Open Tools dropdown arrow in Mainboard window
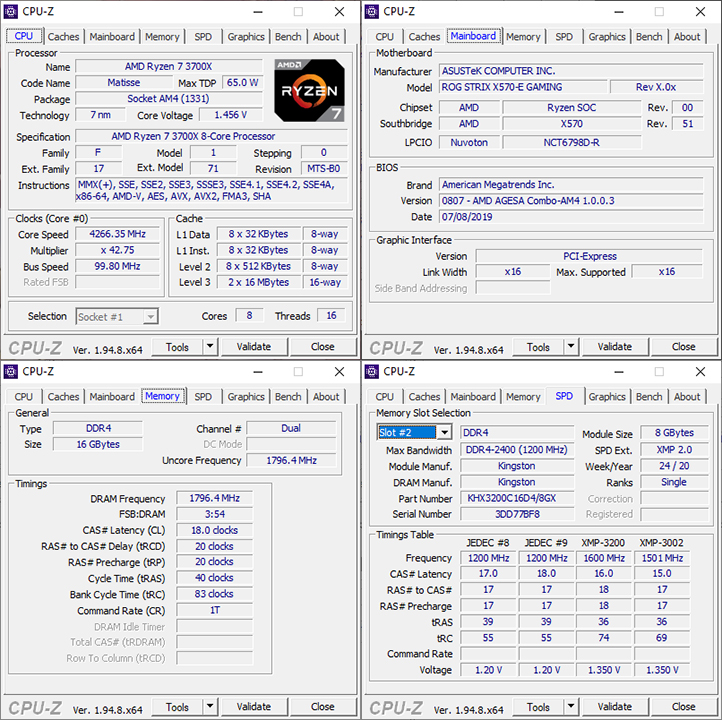Screen dimensions: 722x720 pos(571,346)
